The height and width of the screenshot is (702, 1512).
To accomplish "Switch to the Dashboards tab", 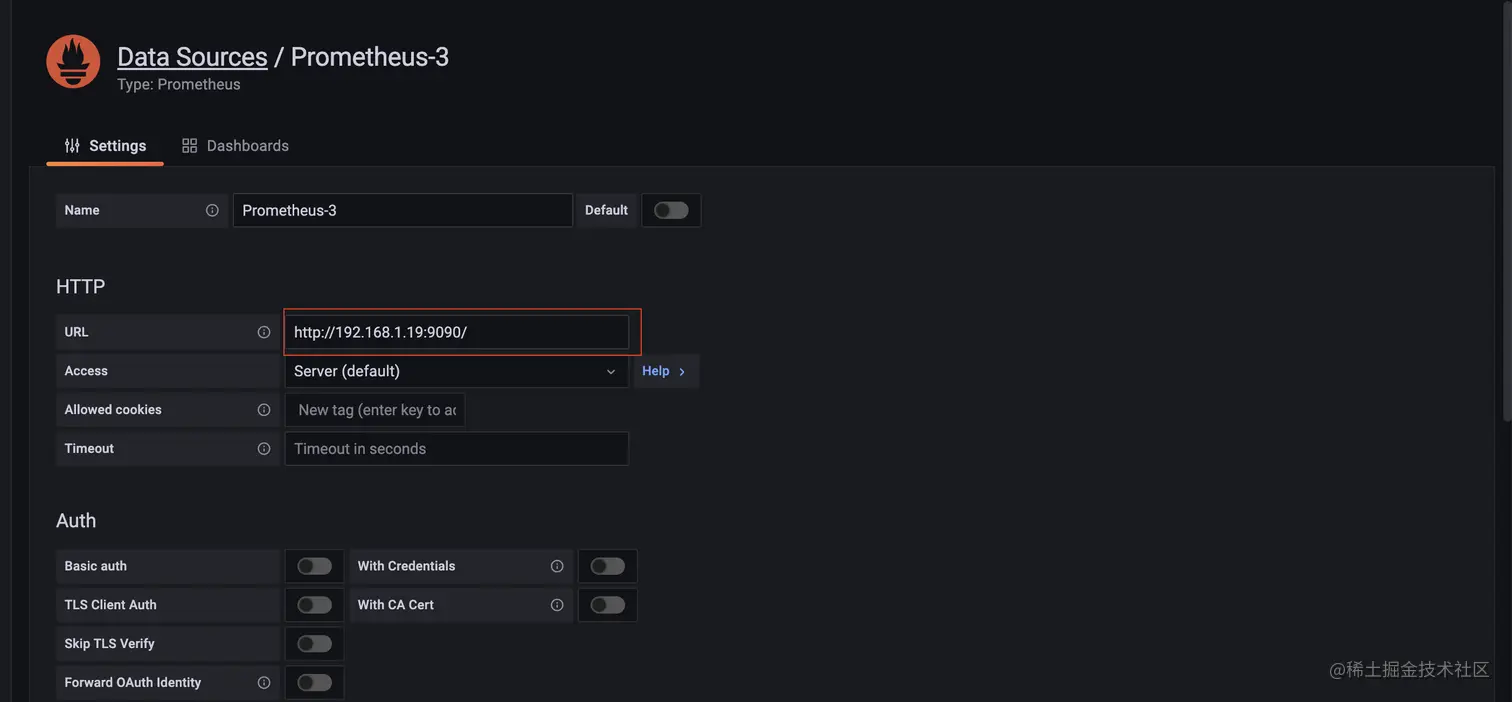I will coord(236,146).
